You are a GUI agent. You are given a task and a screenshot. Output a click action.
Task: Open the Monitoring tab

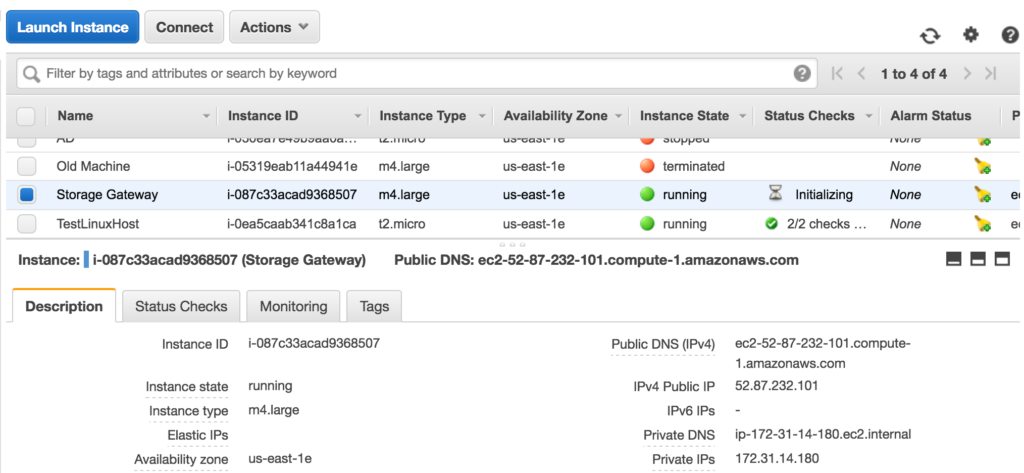(x=293, y=307)
